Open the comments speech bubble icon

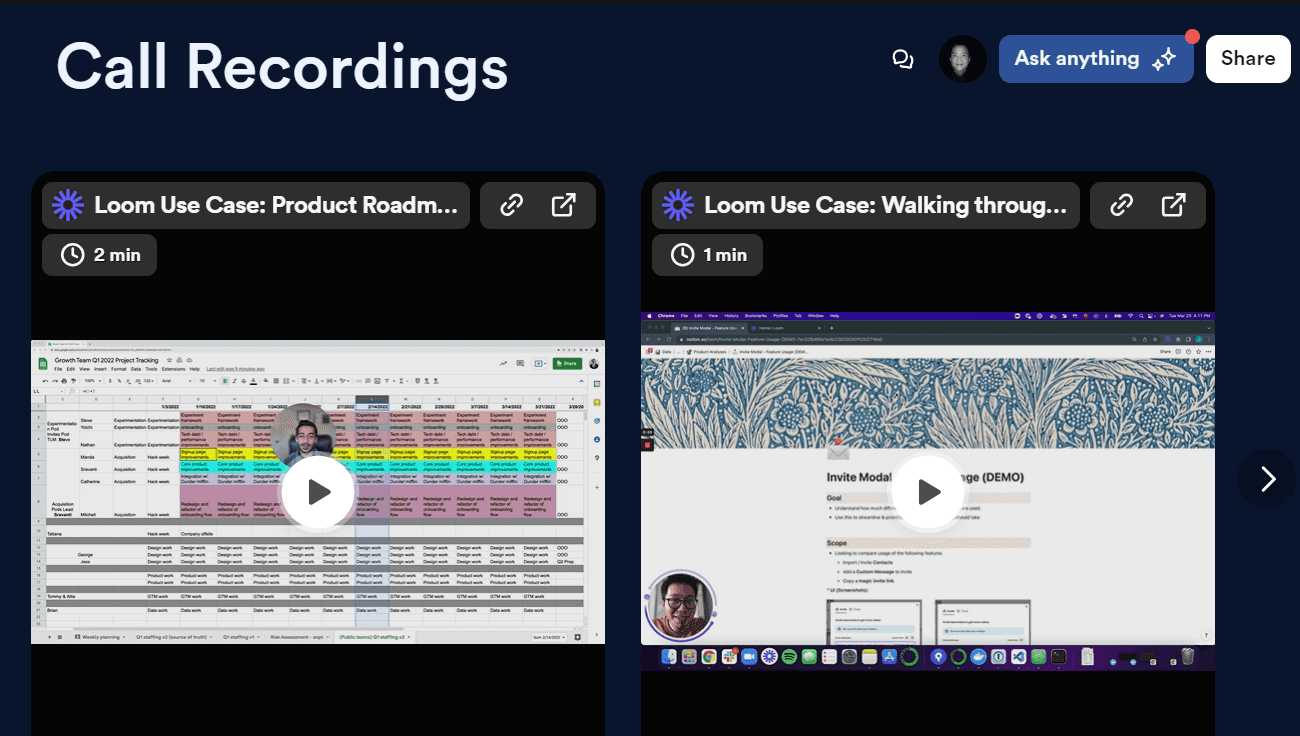point(903,59)
